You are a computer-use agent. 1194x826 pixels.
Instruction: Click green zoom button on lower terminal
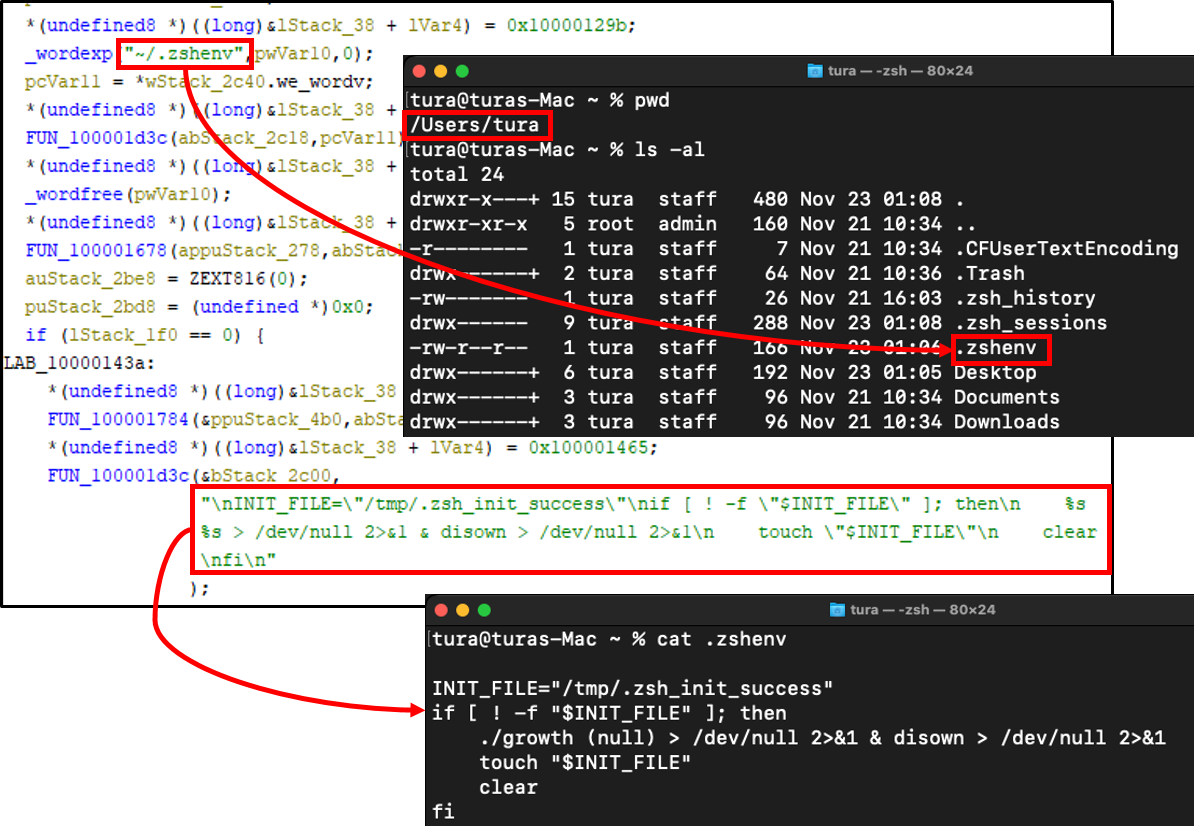click(x=485, y=610)
